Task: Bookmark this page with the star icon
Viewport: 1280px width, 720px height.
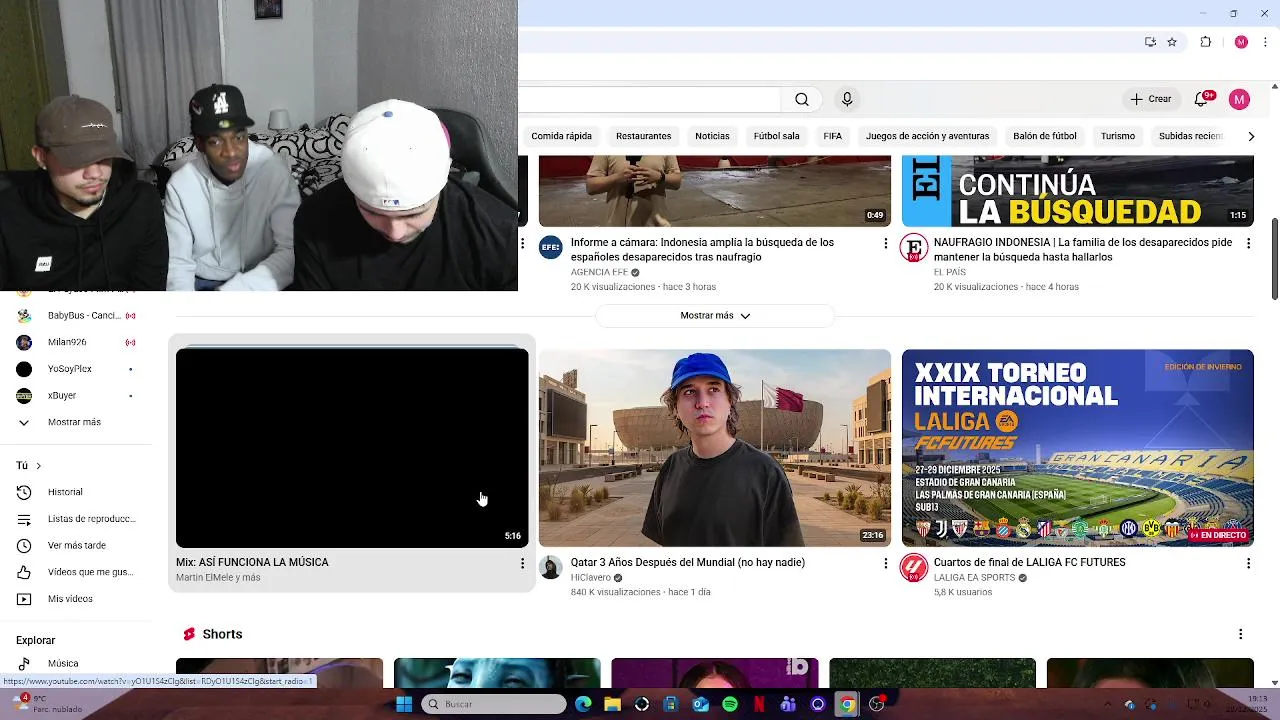Action: pos(1172,42)
